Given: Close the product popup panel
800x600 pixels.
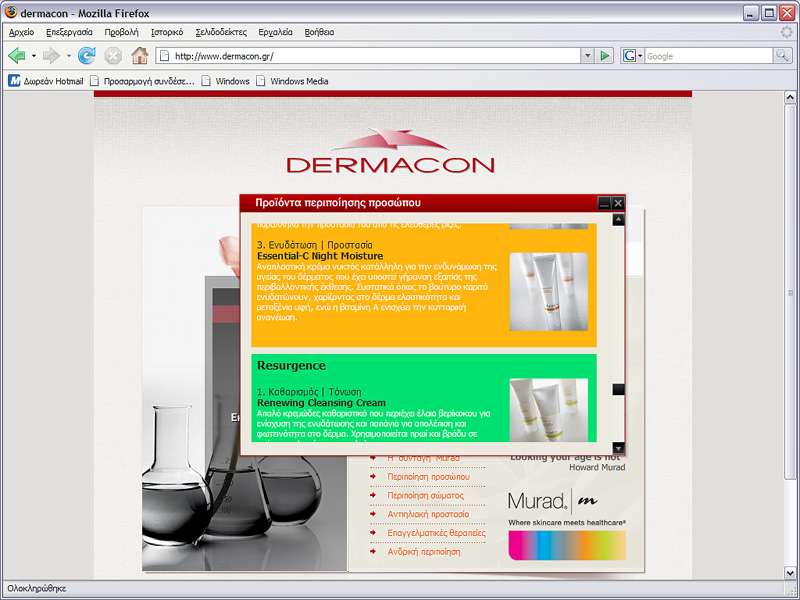Looking at the screenshot, I should (x=618, y=203).
